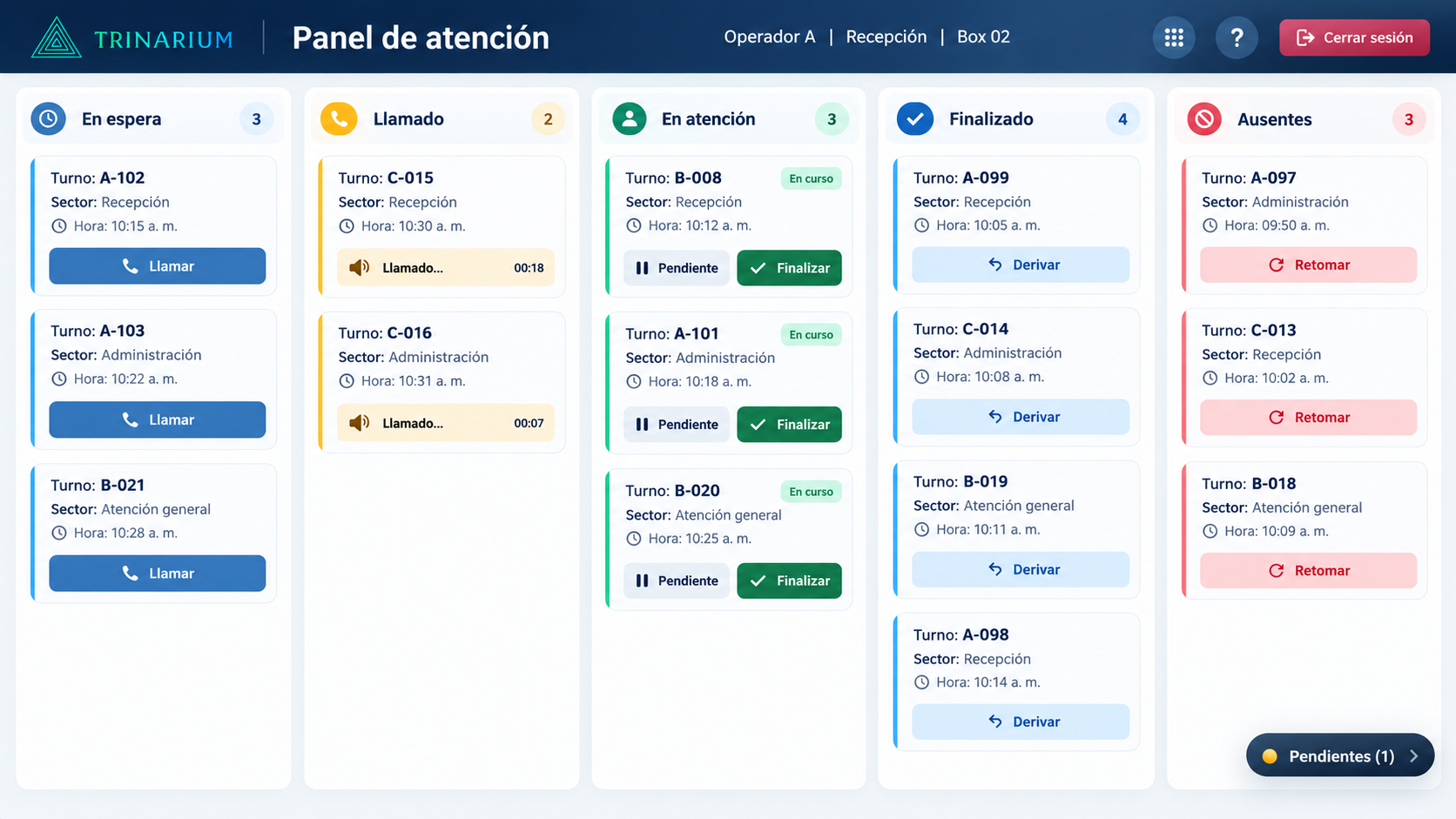Call turno A-102 with Llamar

click(158, 266)
